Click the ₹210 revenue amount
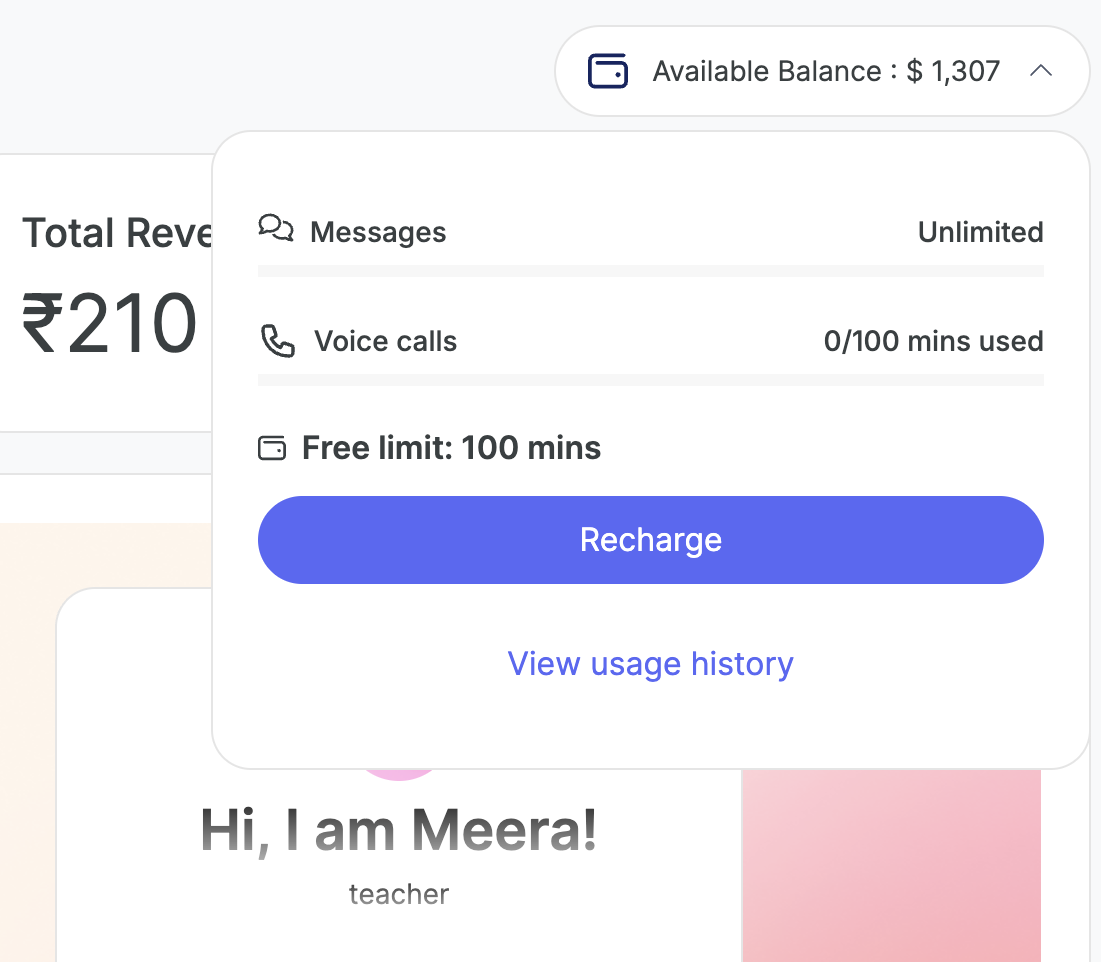Viewport: 1101px width, 962px height. [109, 323]
